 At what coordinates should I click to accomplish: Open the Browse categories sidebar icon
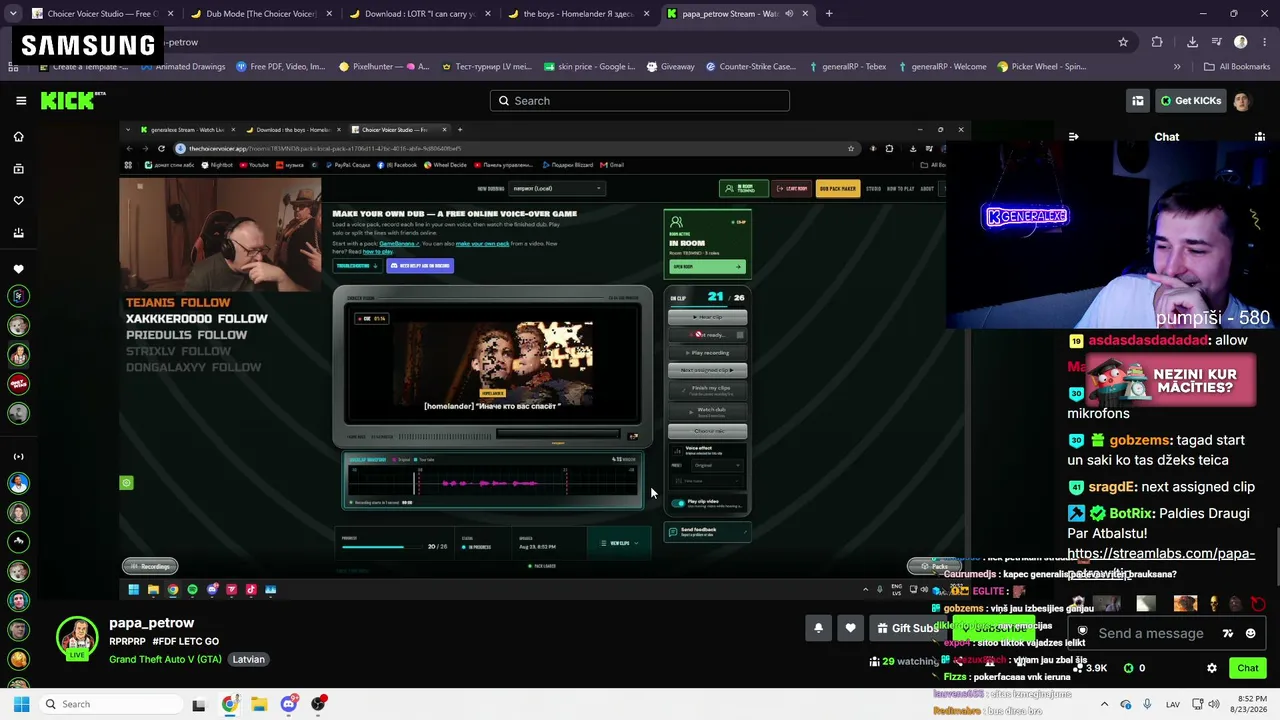[x=19, y=169]
